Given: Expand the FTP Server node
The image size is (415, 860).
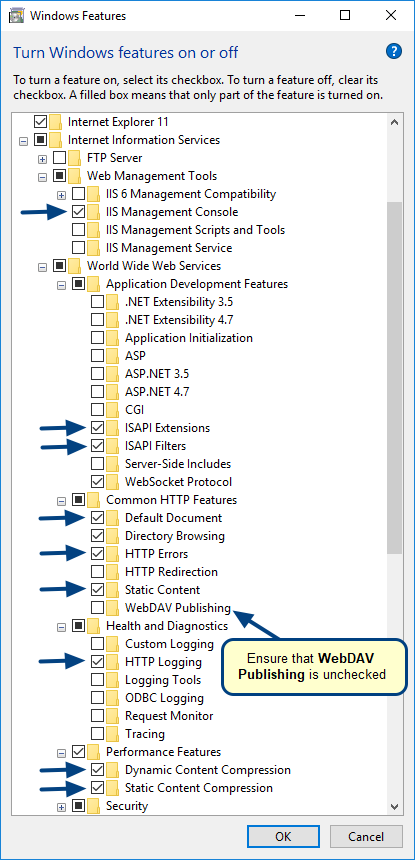Looking at the screenshot, I should (x=42, y=159).
